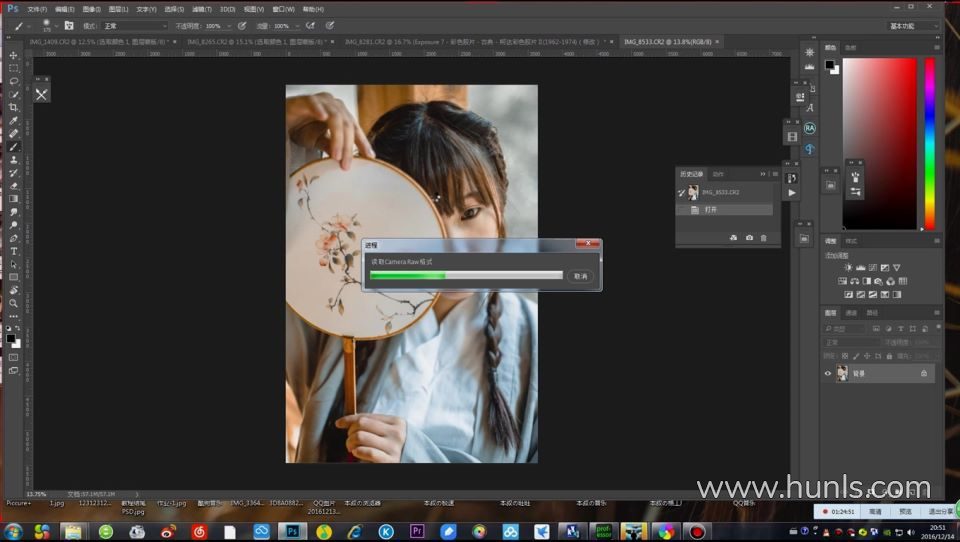Select the Lasso tool
Viewport: 960px width, 542px height.
coord(13,81)
